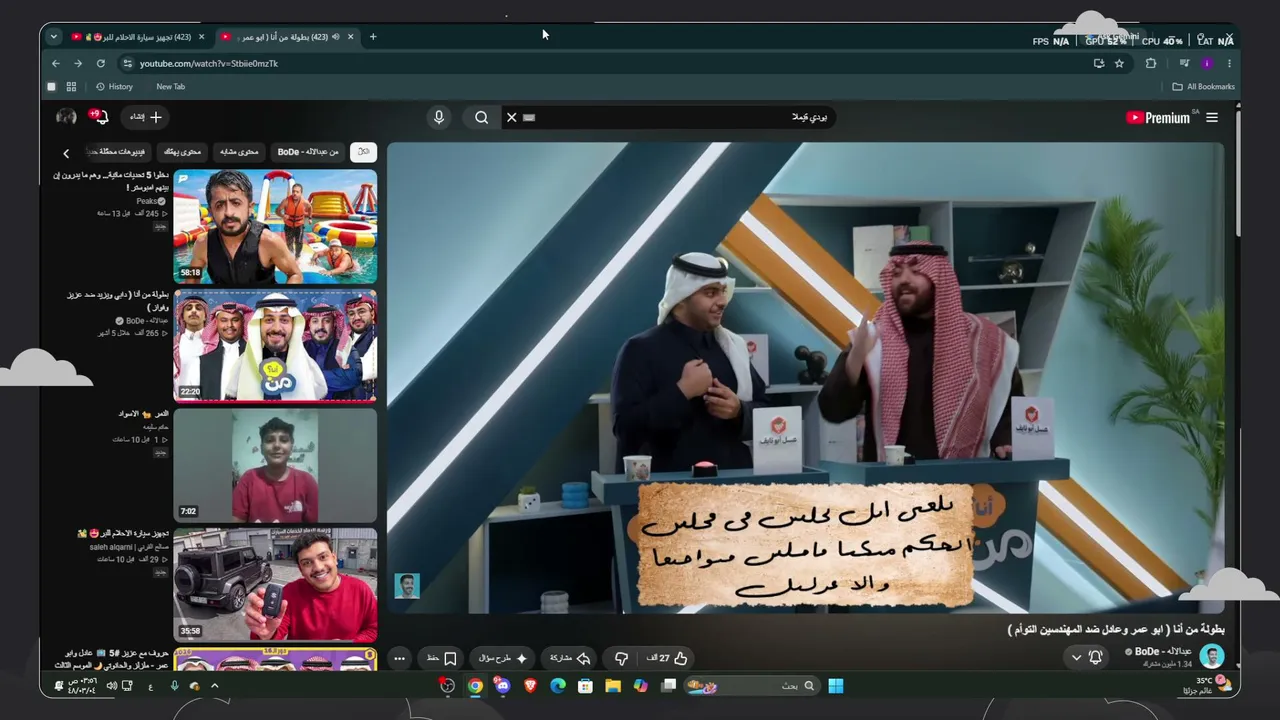Viewport: 1280px width, 720px height.
Task: Go back in browser history
Action: tap(56, 63)
